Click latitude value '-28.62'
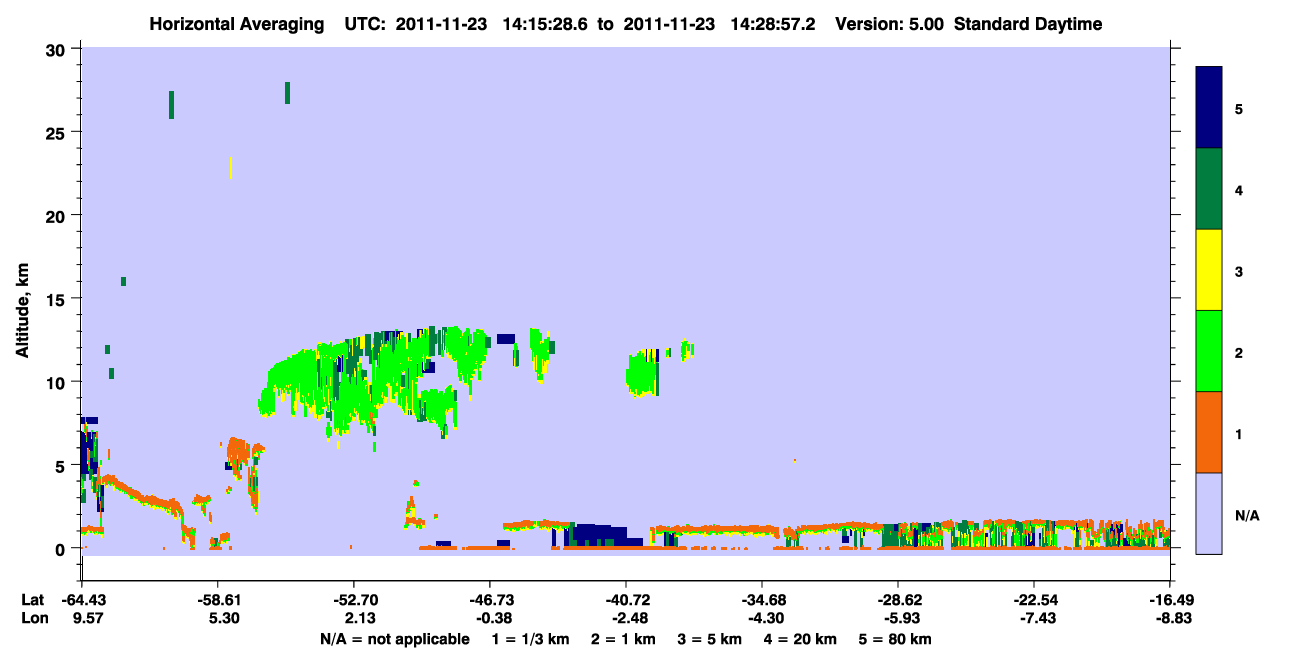Viewport: 1300px width, 667px height. tap(898, 600)
